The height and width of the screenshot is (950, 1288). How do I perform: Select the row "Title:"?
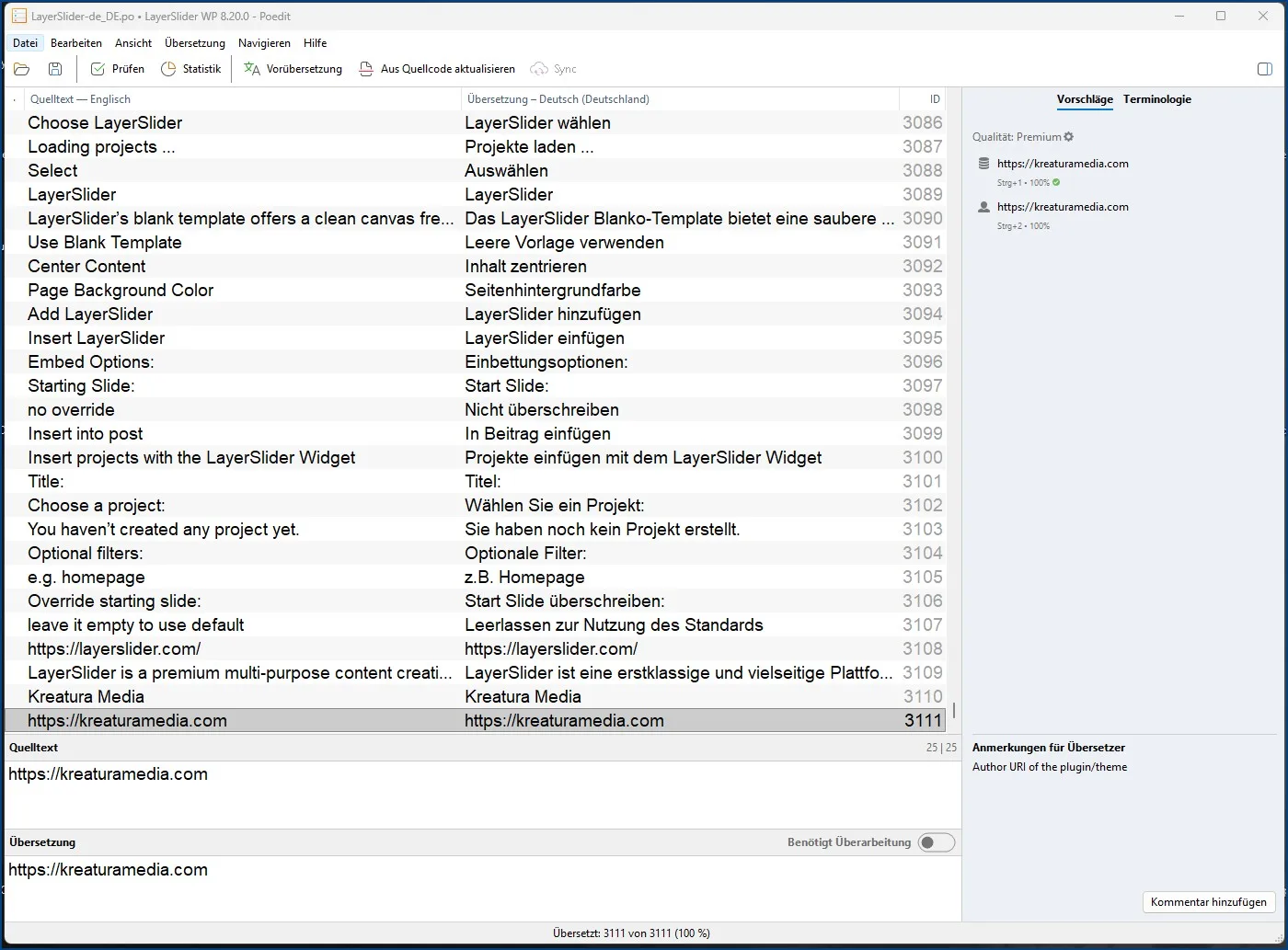coord(477,481)
